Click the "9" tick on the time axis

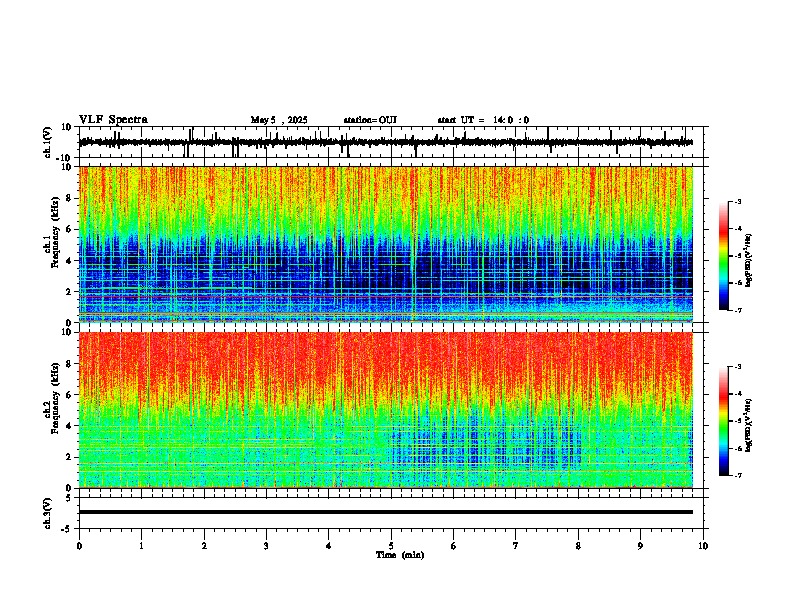[x=640, y=546]
